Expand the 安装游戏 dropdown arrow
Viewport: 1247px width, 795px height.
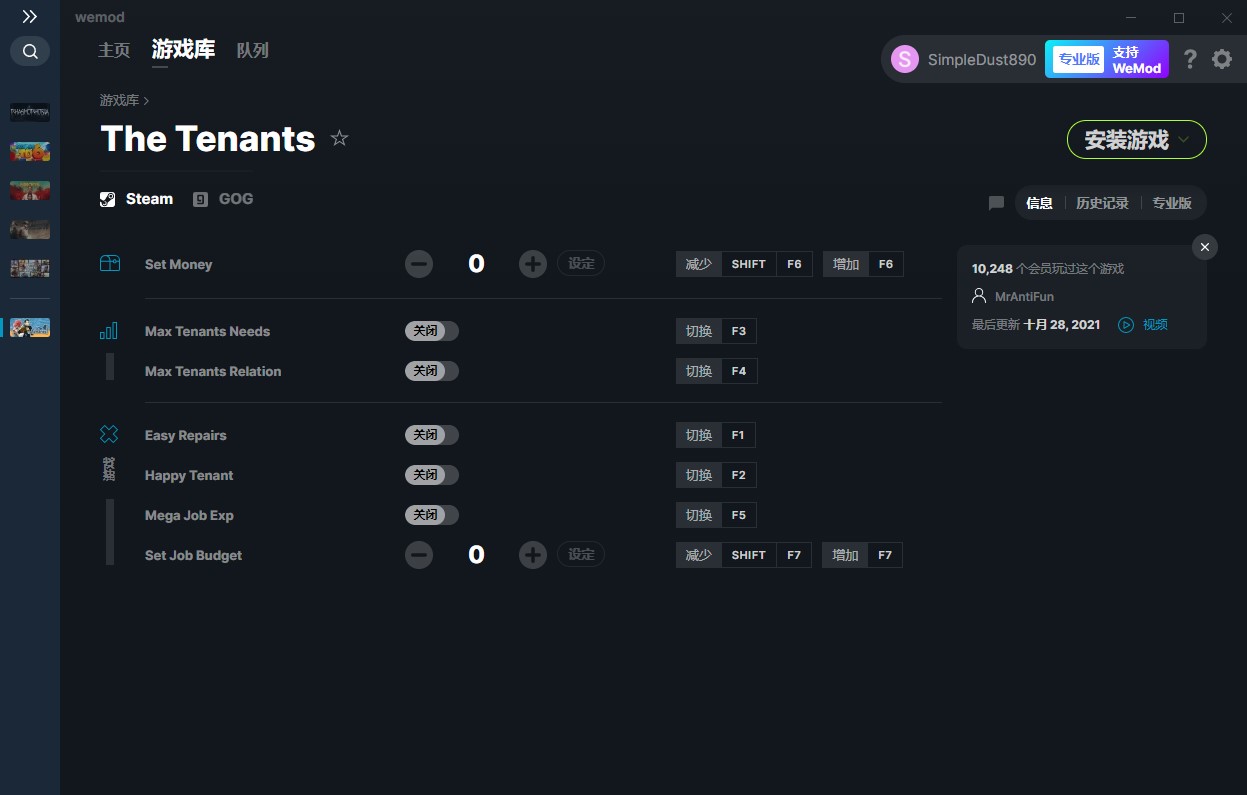(x=1184, y=140)
